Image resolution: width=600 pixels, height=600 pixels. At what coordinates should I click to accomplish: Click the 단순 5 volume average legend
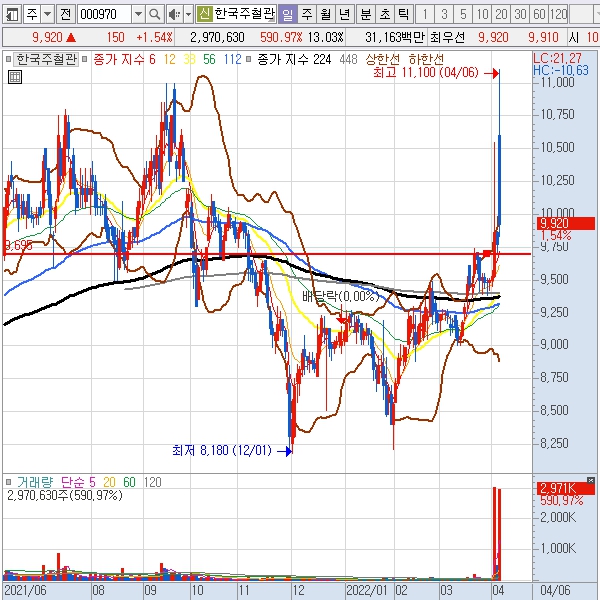pyautogui.click(x=78, y=482)
